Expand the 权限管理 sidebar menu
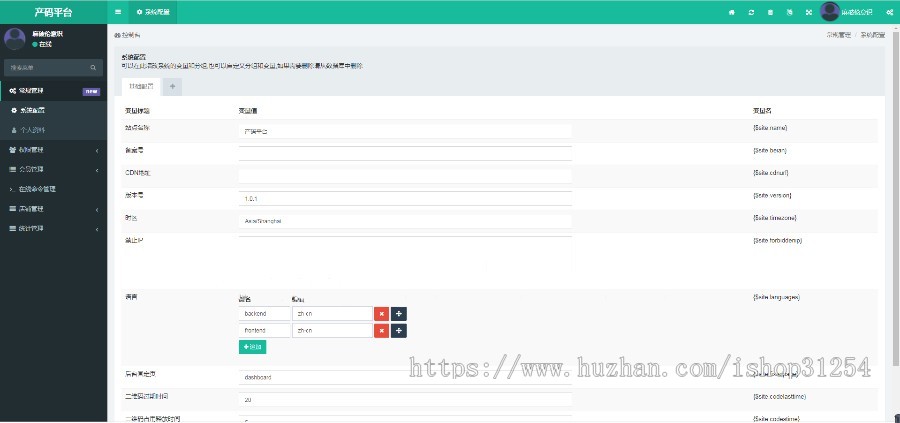Screen dimensions: 900x423 point(53,150)
